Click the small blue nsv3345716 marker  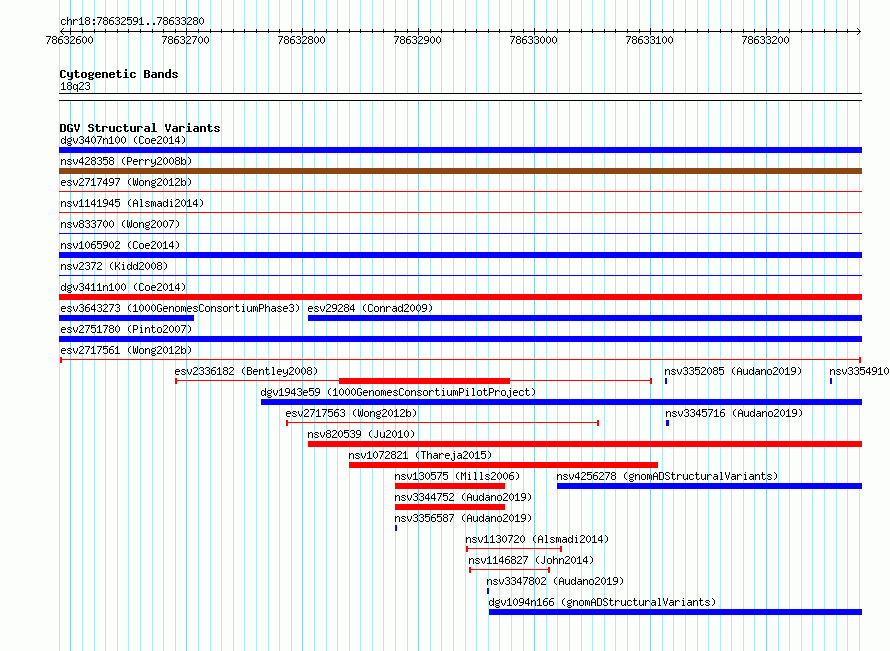(668, 423)
